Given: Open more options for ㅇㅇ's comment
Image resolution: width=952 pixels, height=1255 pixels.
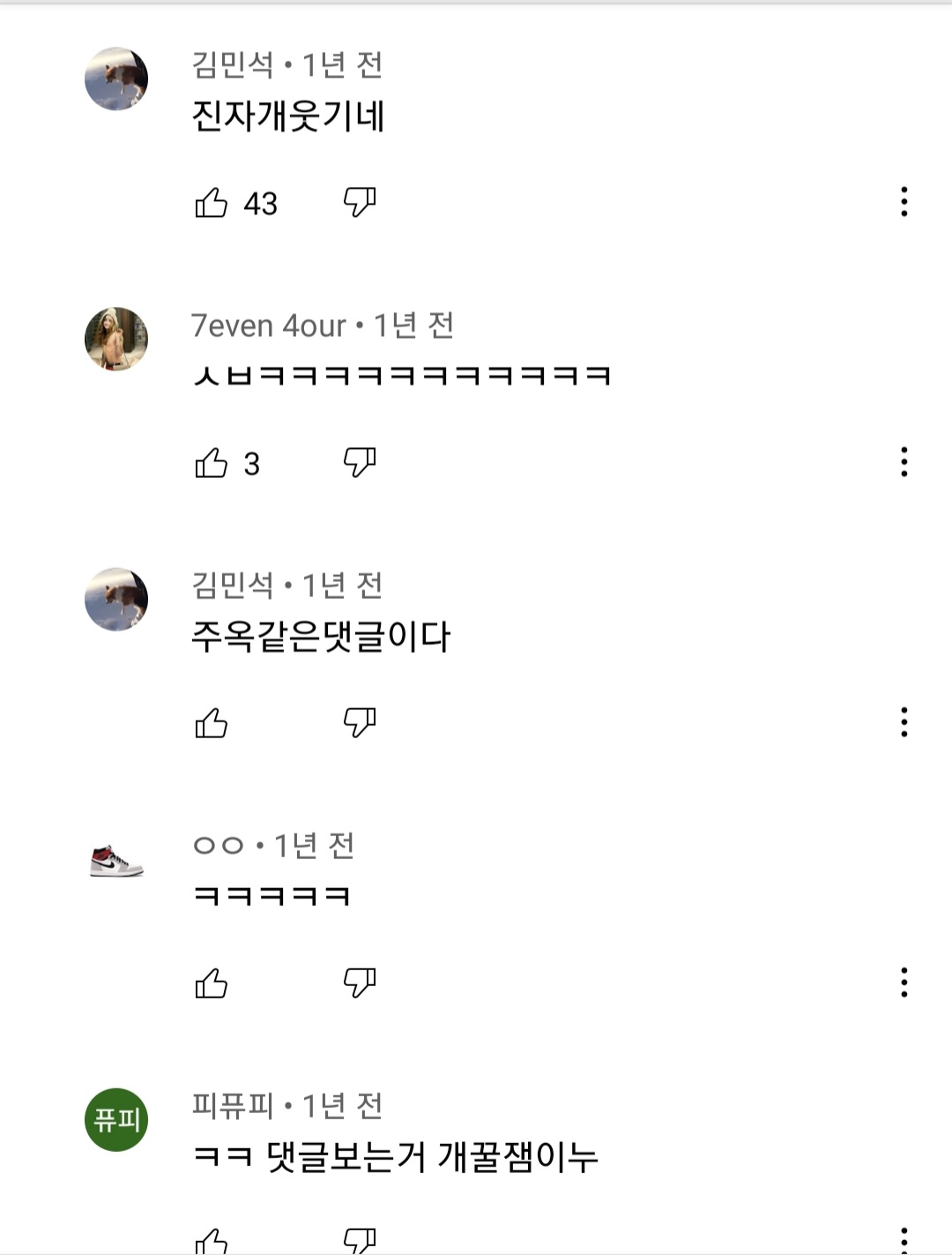Looking at the screenshot, I should point(904,982).
